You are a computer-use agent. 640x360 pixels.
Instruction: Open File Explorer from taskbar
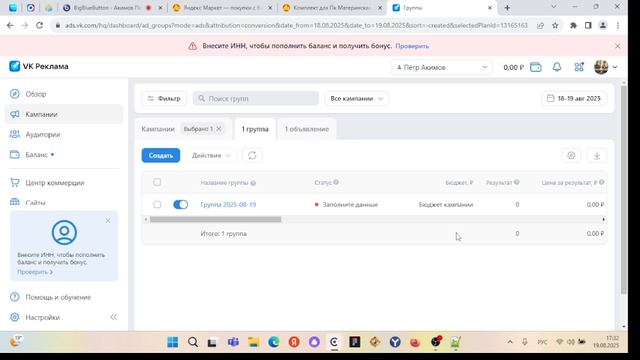click(x=253, y=342)
